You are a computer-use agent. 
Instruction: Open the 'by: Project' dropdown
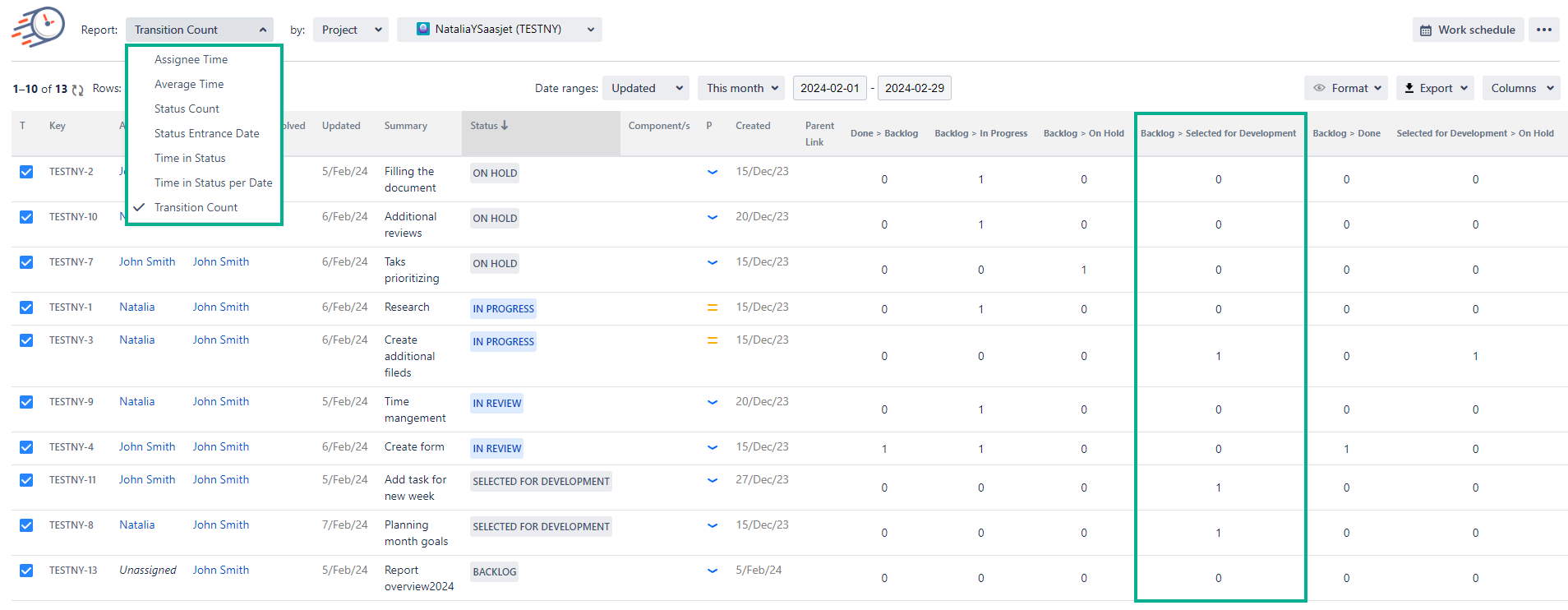[351, 30]
